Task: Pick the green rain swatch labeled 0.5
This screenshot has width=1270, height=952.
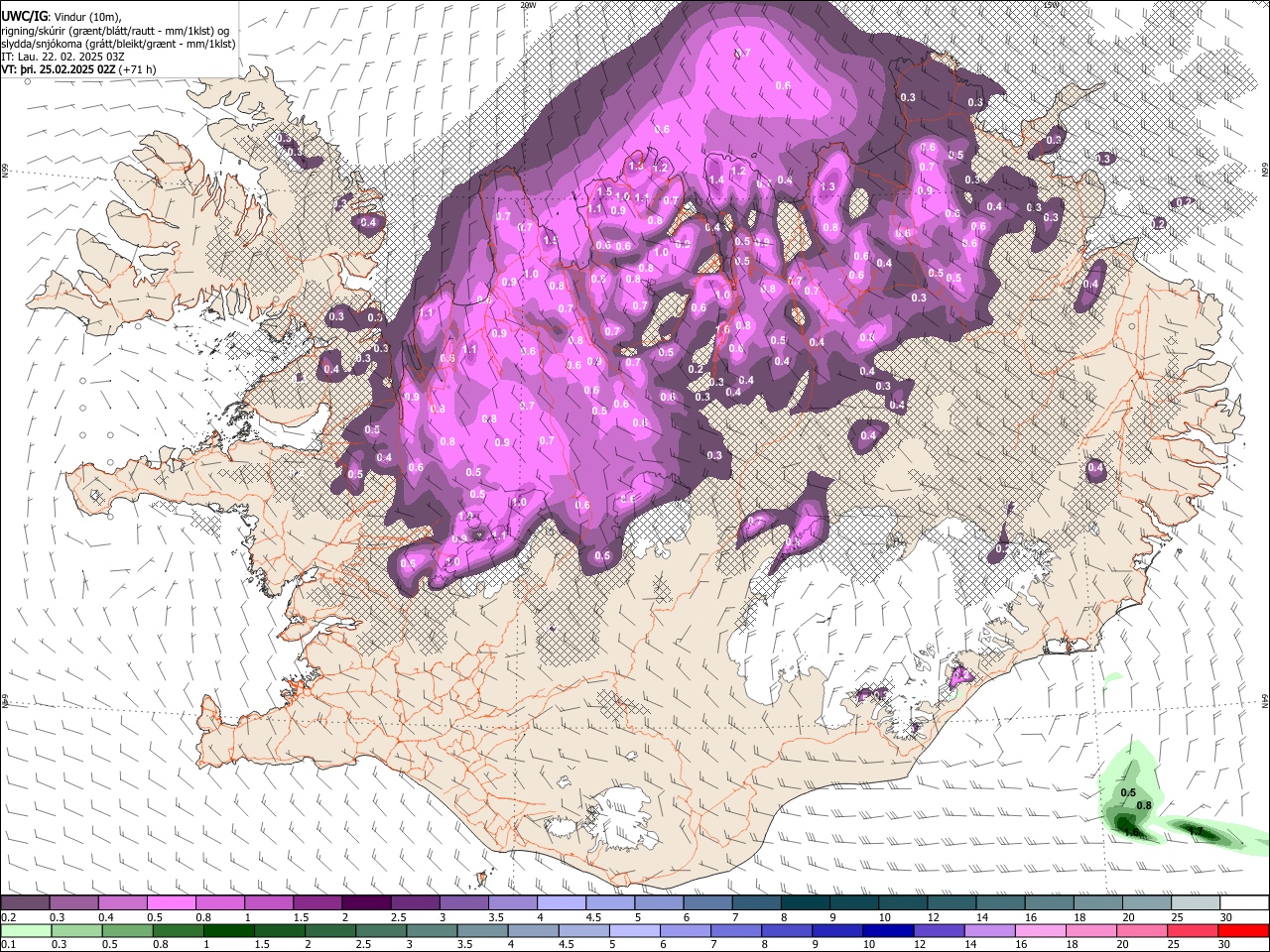Action: (127, 930)
